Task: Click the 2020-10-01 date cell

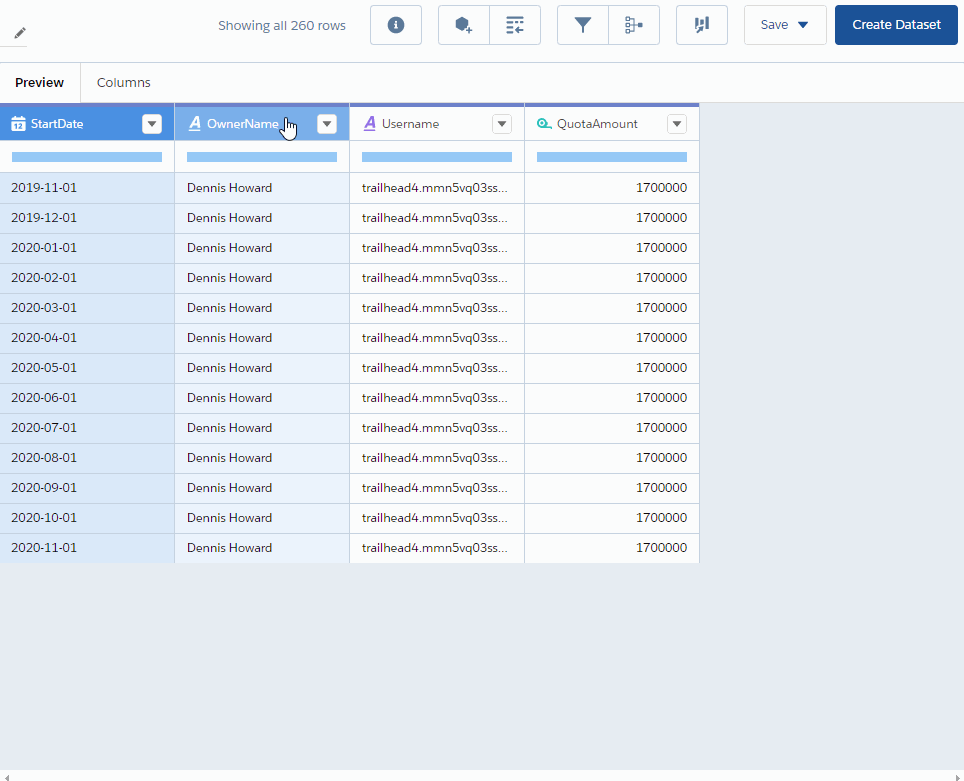Action: tap(87, 518)
